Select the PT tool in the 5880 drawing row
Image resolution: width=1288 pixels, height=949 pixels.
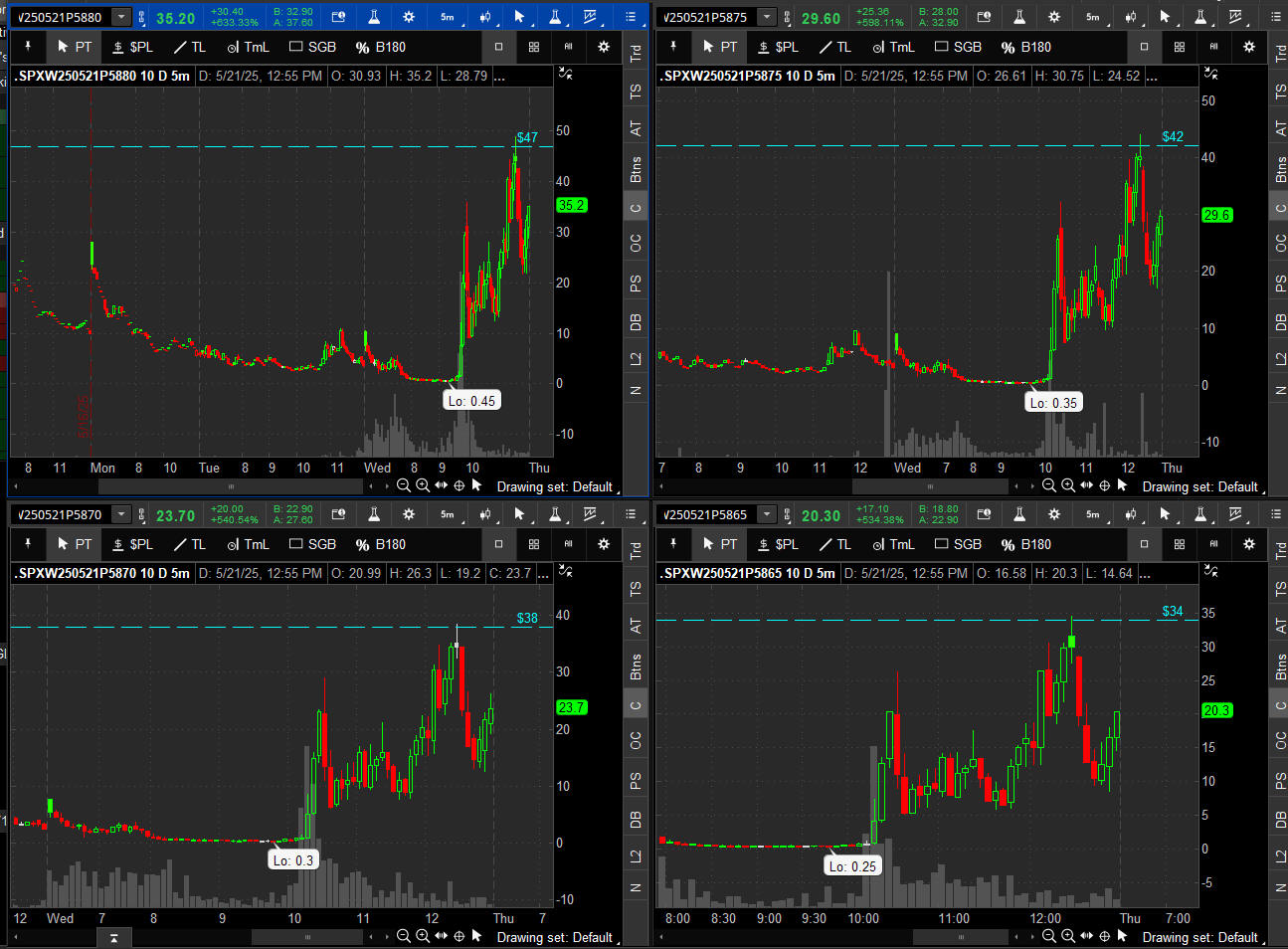[x=75, y=47]
